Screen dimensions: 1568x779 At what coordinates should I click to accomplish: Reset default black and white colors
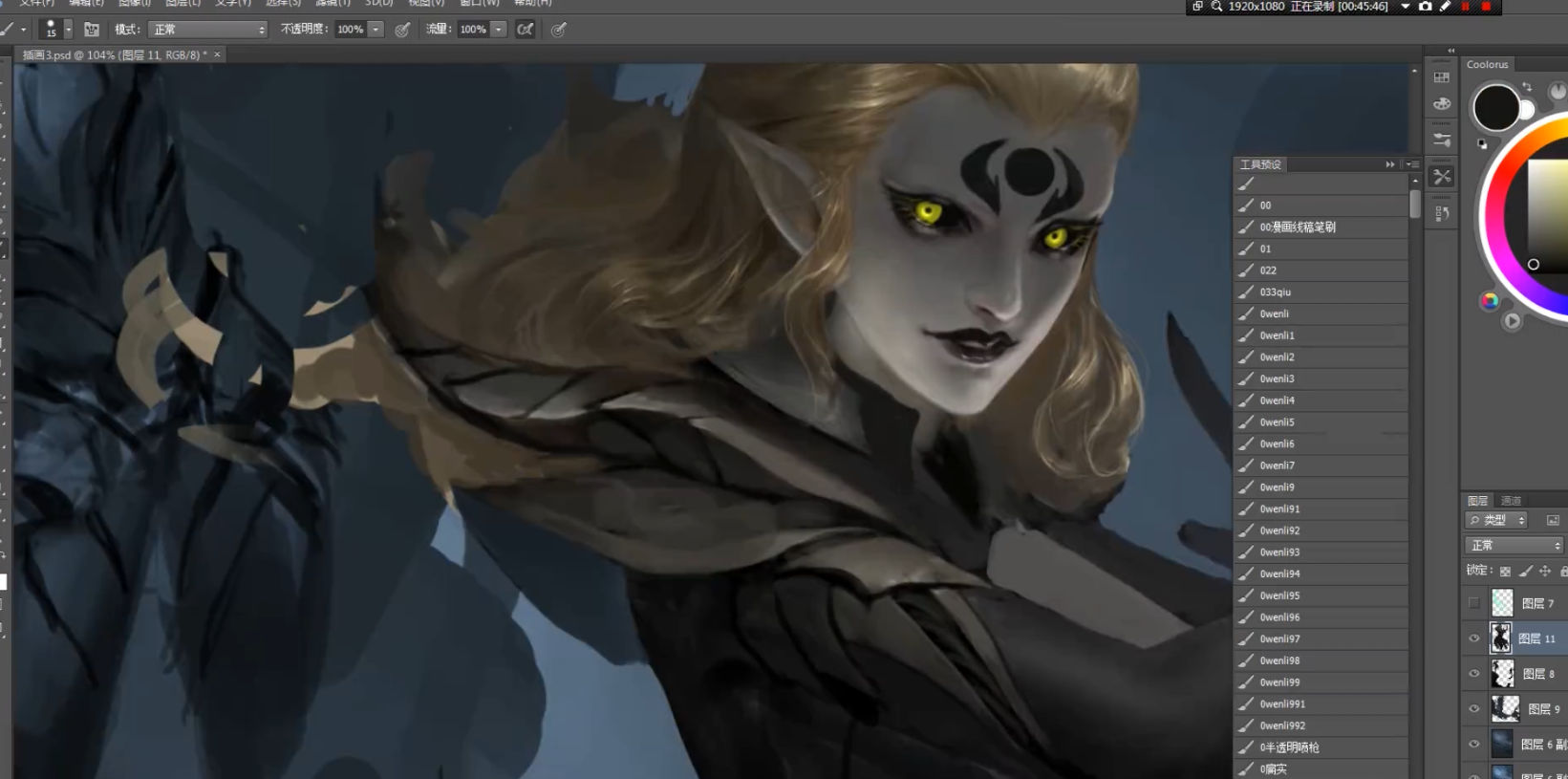(x=1482, y=144)
